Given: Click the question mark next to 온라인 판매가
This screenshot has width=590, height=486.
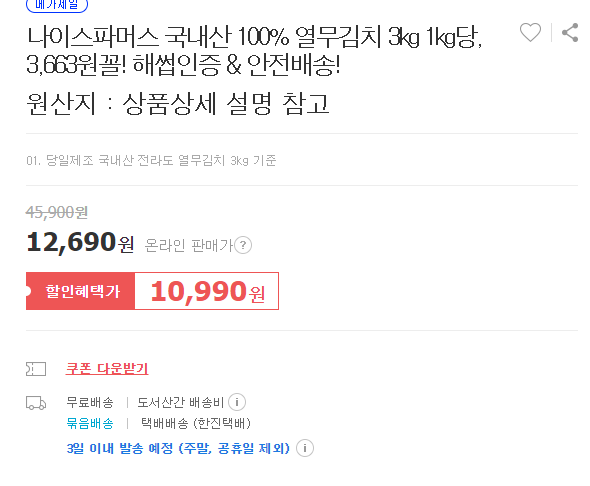Looking at the screenshot, I should pyautogui.click(x=243, y=246).
